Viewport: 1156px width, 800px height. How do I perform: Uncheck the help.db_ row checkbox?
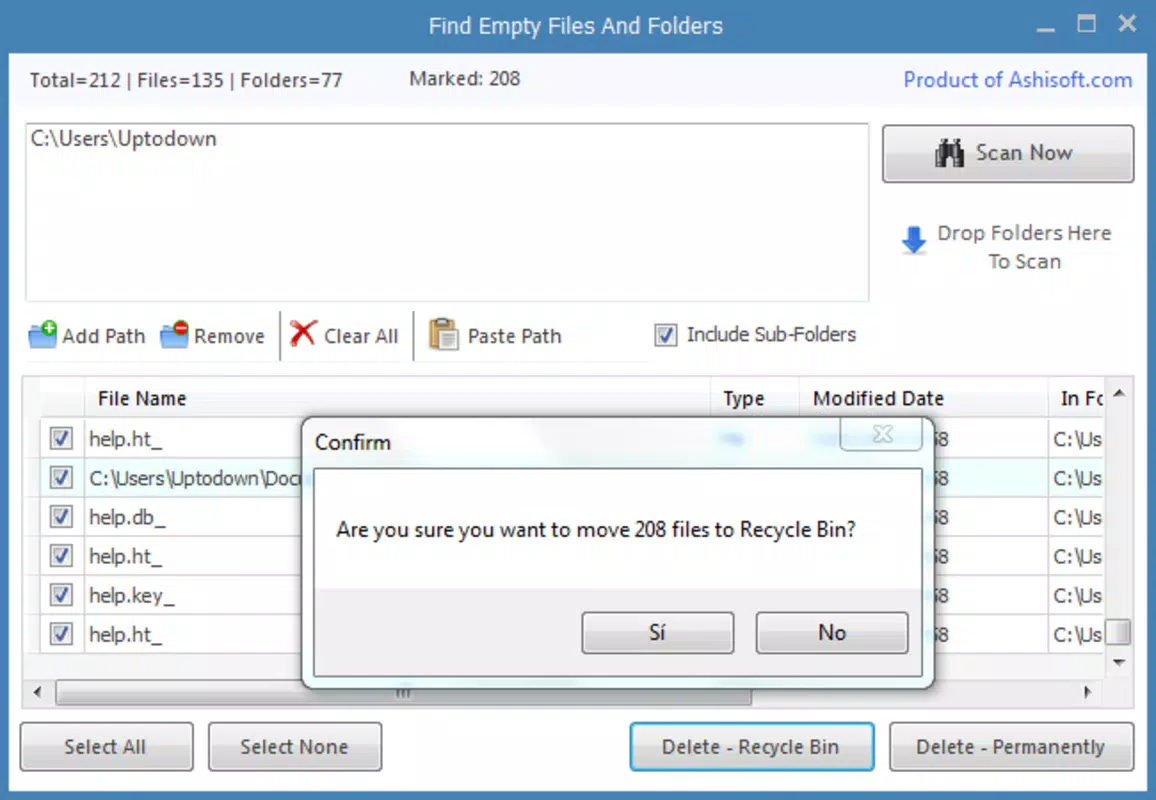(60, 517)
